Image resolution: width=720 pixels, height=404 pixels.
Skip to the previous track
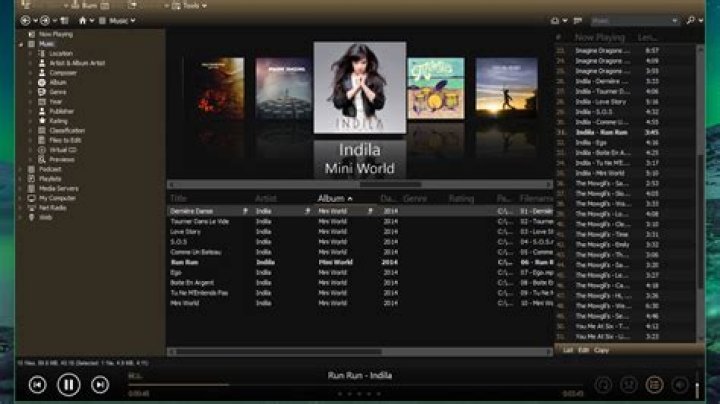click(37, 384)
